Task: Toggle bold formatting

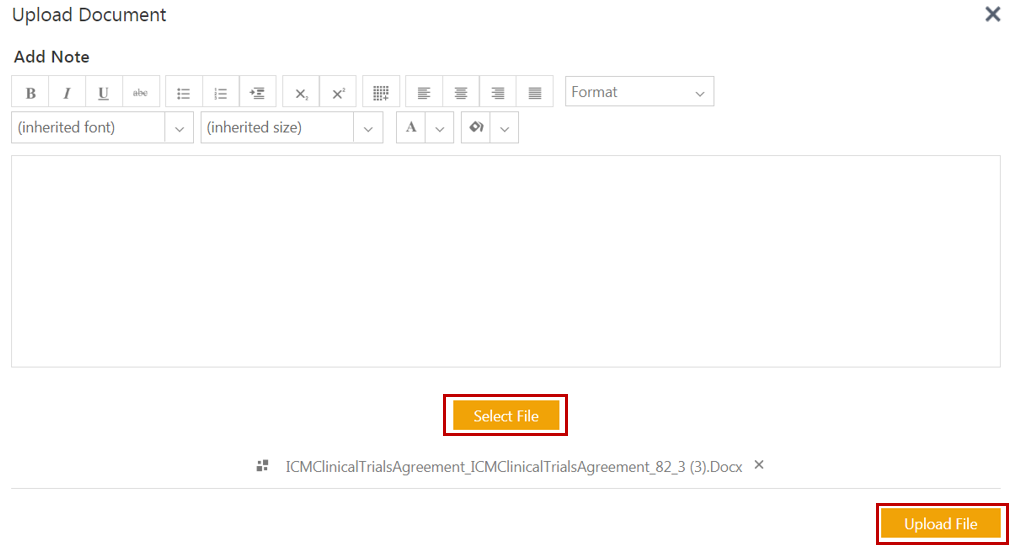Action: 30,93
